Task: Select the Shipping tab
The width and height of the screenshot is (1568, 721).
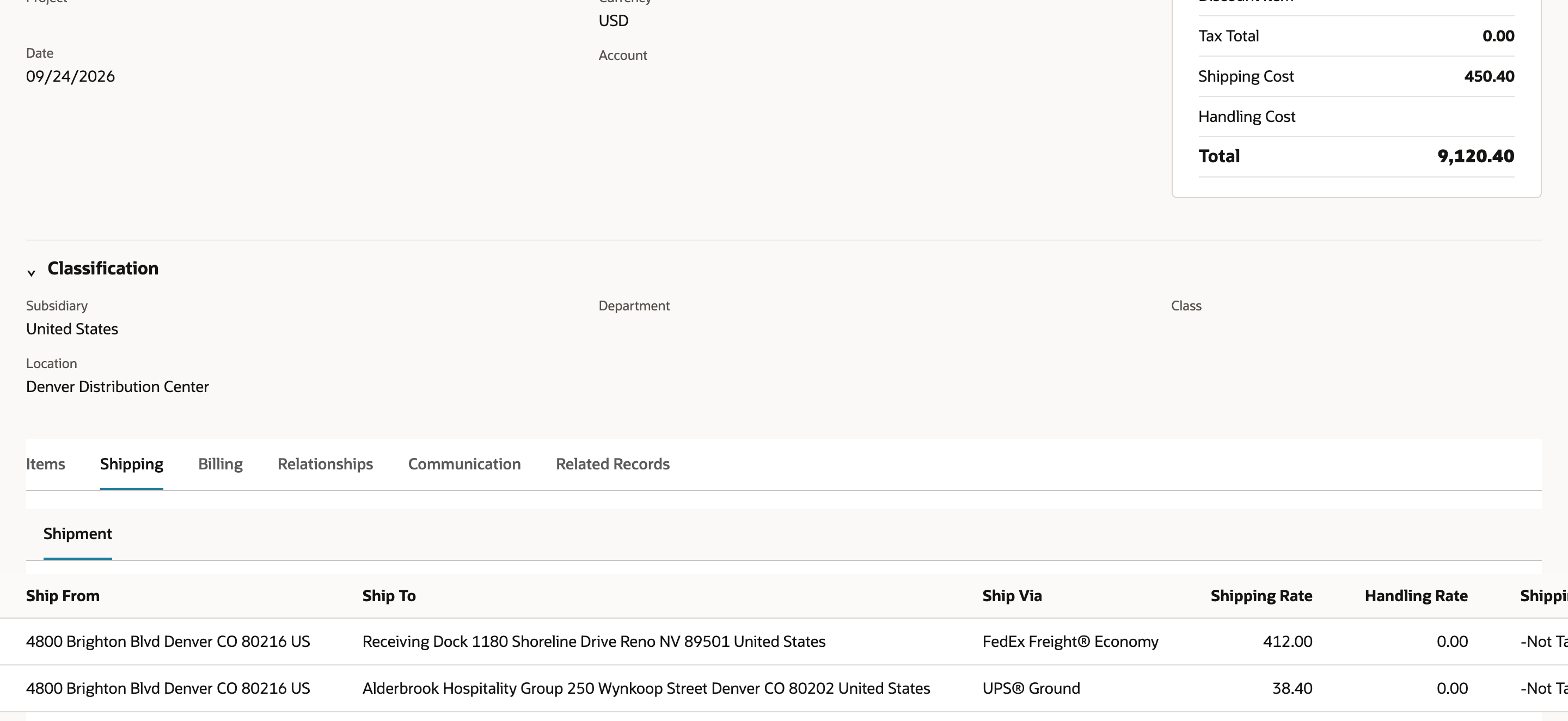Action: click(131, 464)
